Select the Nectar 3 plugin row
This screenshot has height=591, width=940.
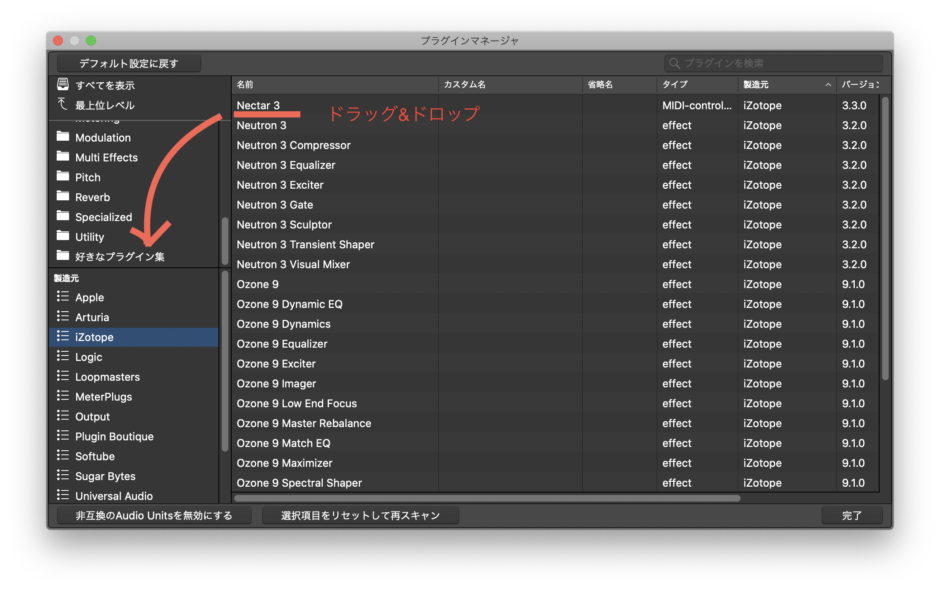tap(260, 105)
